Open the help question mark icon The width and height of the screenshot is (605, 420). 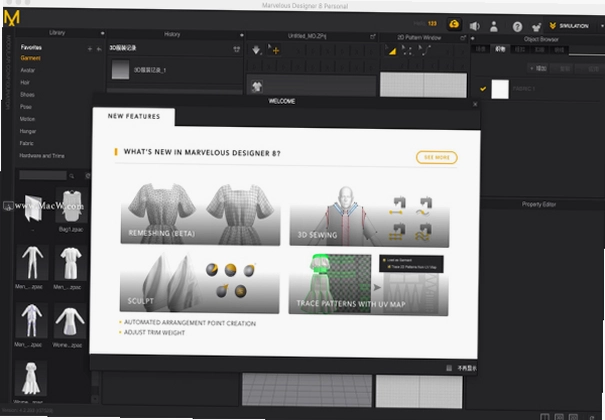pos(517,27)
